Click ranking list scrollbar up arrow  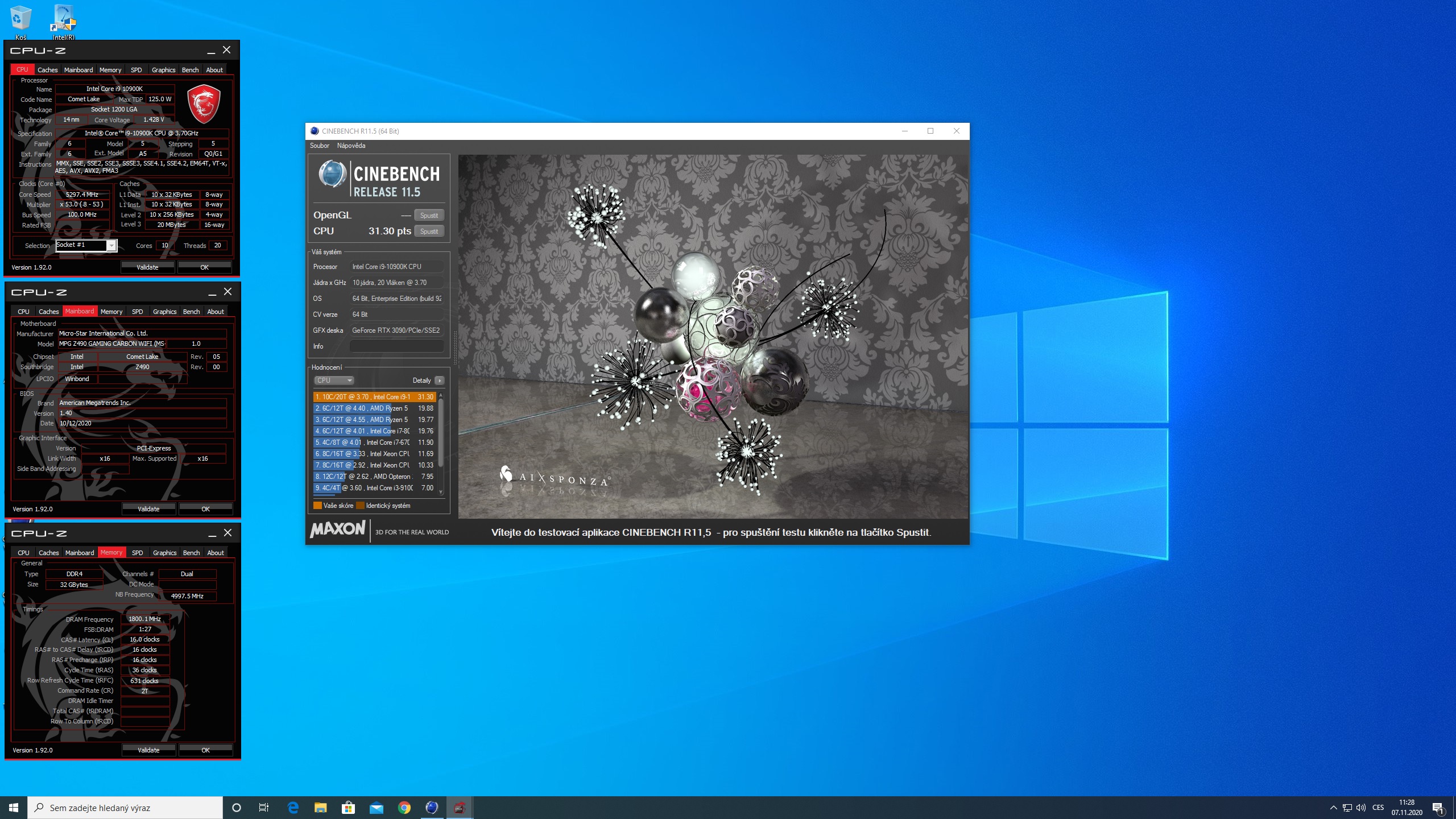441,395
